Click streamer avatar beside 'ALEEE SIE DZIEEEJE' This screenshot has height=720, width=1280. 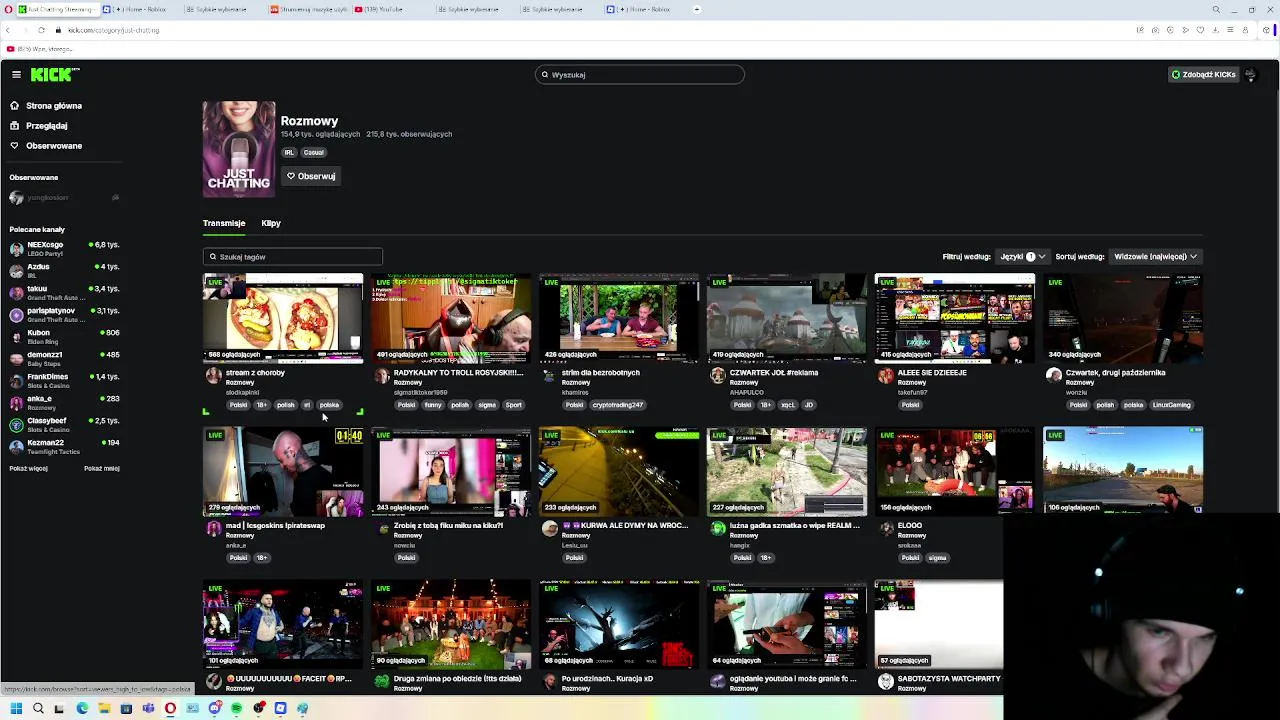coord(885,375)
